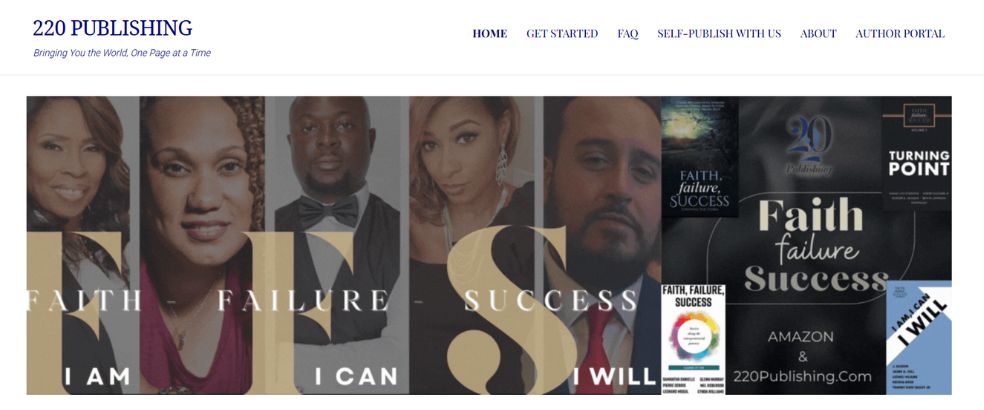Click the tagline under the site title

(122, 53)
